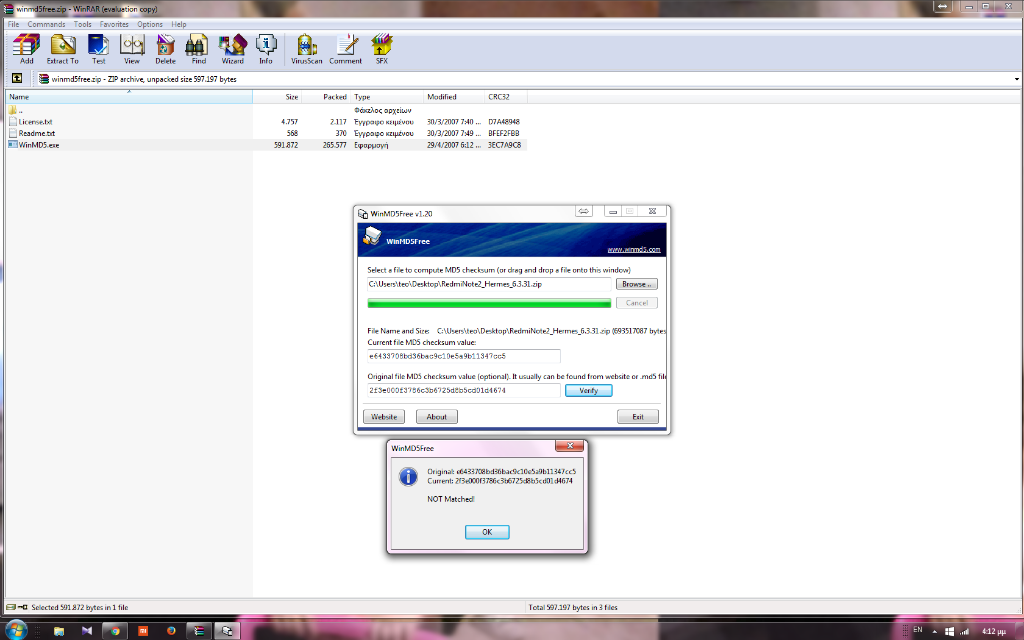Screen dimensions: 1024x640
Task: Click the green MD5 progress bar
Action: [x=489, y=303]
